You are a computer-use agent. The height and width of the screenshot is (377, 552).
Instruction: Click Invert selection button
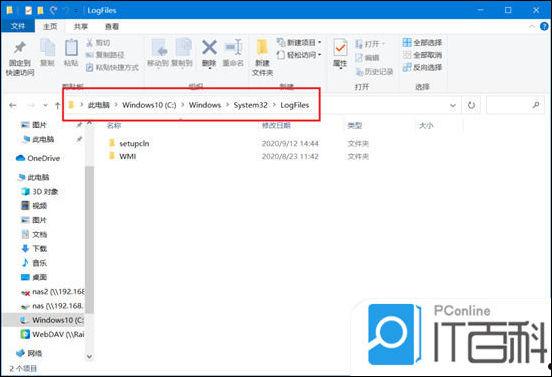[422, 67]
